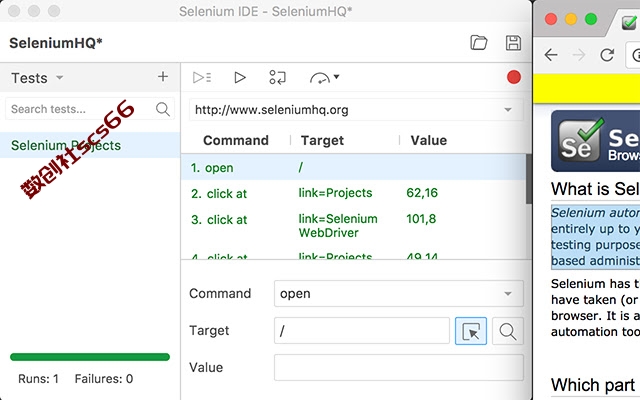This screenshot has width=640, height=400.
Task: Click the Failures: 0 status text
Action: pos(104,379)
